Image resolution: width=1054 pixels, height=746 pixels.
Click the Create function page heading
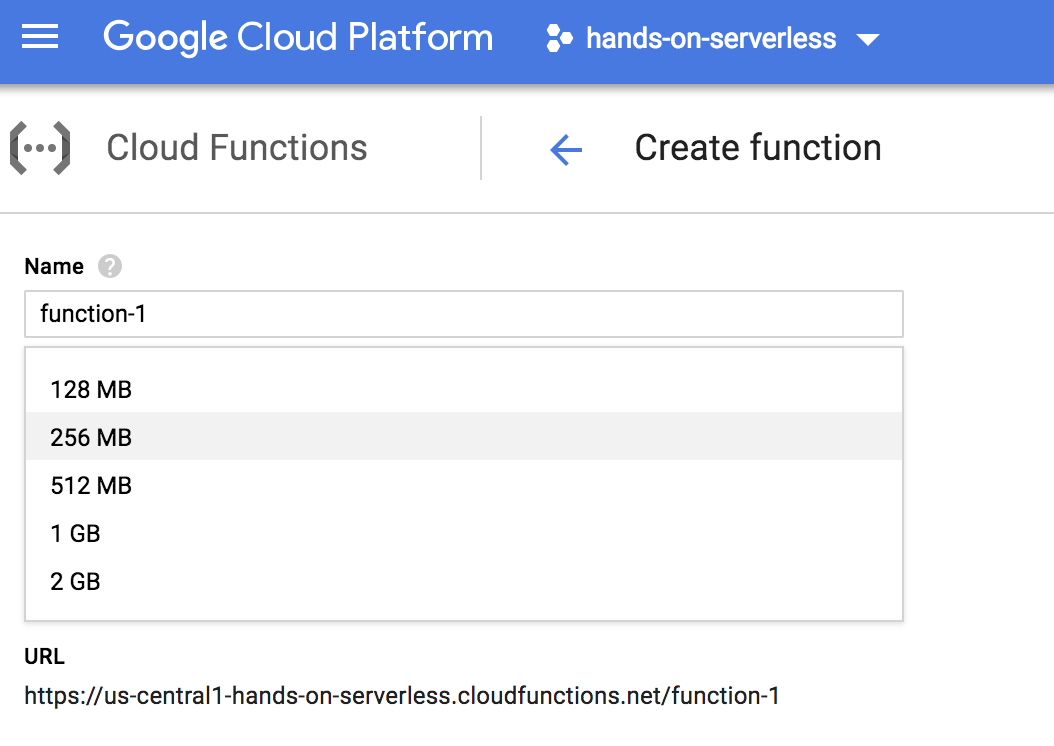pyautogui.click(x=758, y=148)
